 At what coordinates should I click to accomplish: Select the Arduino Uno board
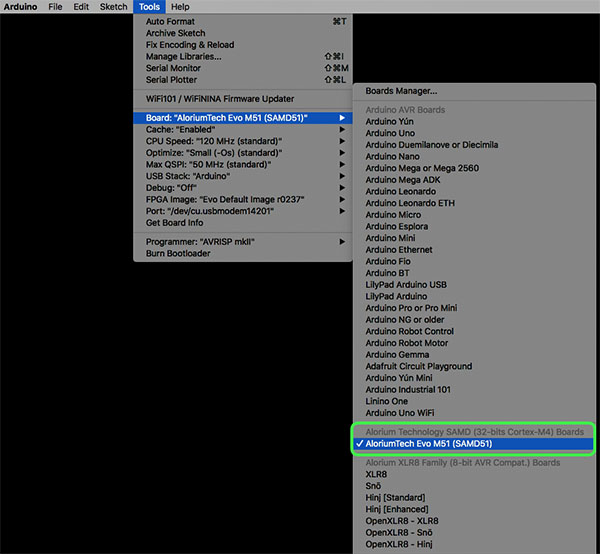coord(474,133)
